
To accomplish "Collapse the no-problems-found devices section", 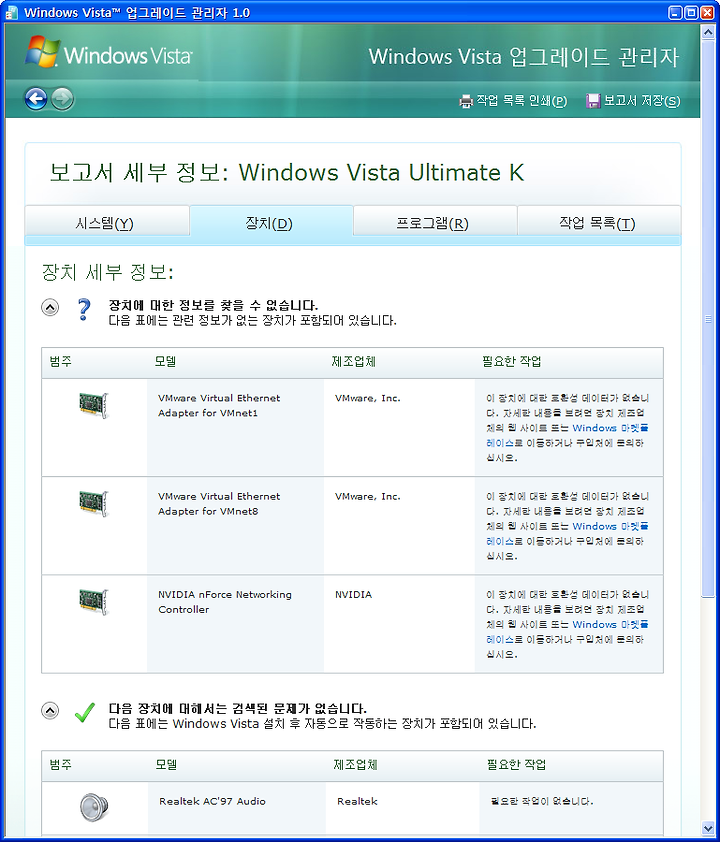I will (x=50, y=710).
